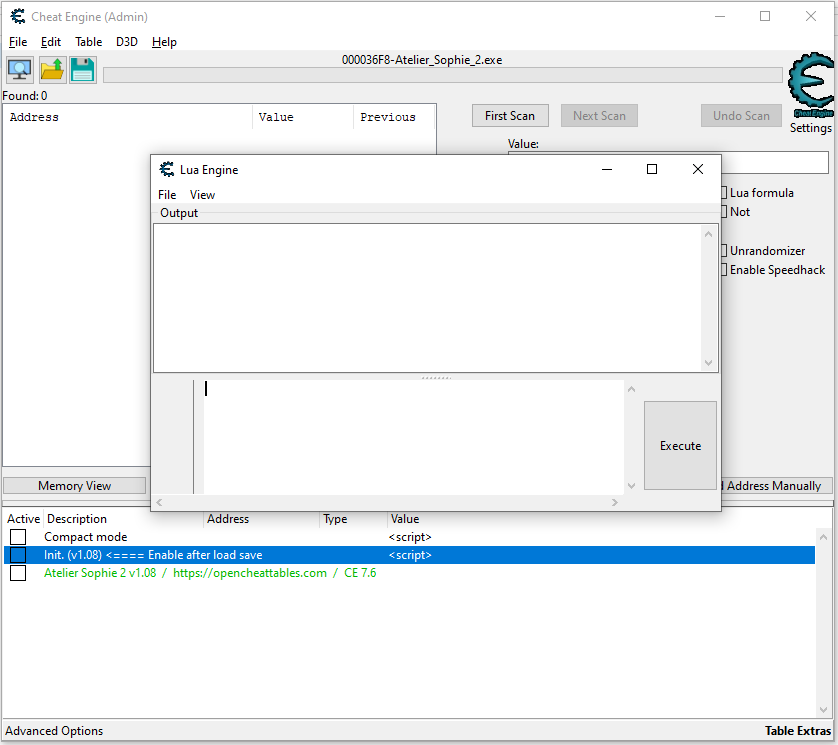Open Settings under the logo
Image resolution: width=838 pixels, height=745 pixels.
[811, 128]
